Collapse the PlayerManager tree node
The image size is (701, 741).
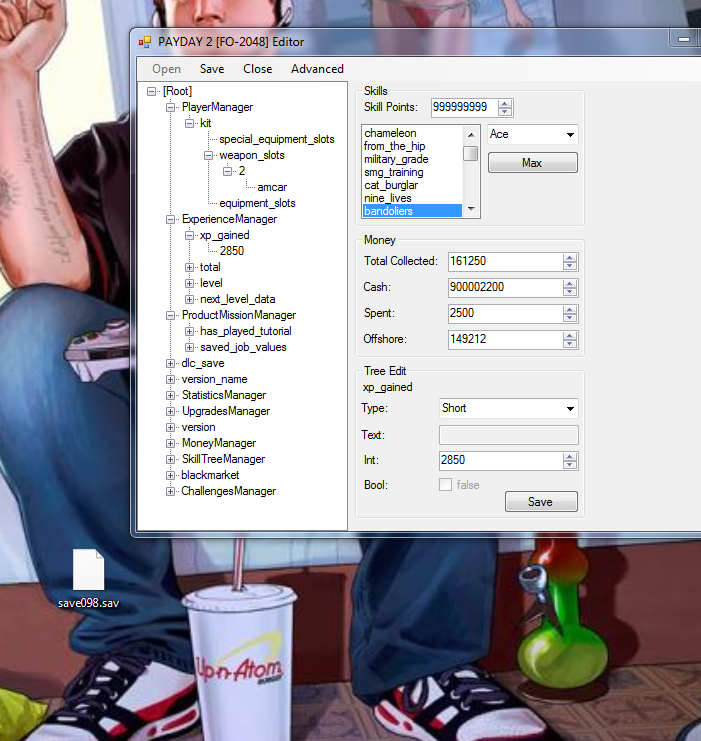(170, 107)
